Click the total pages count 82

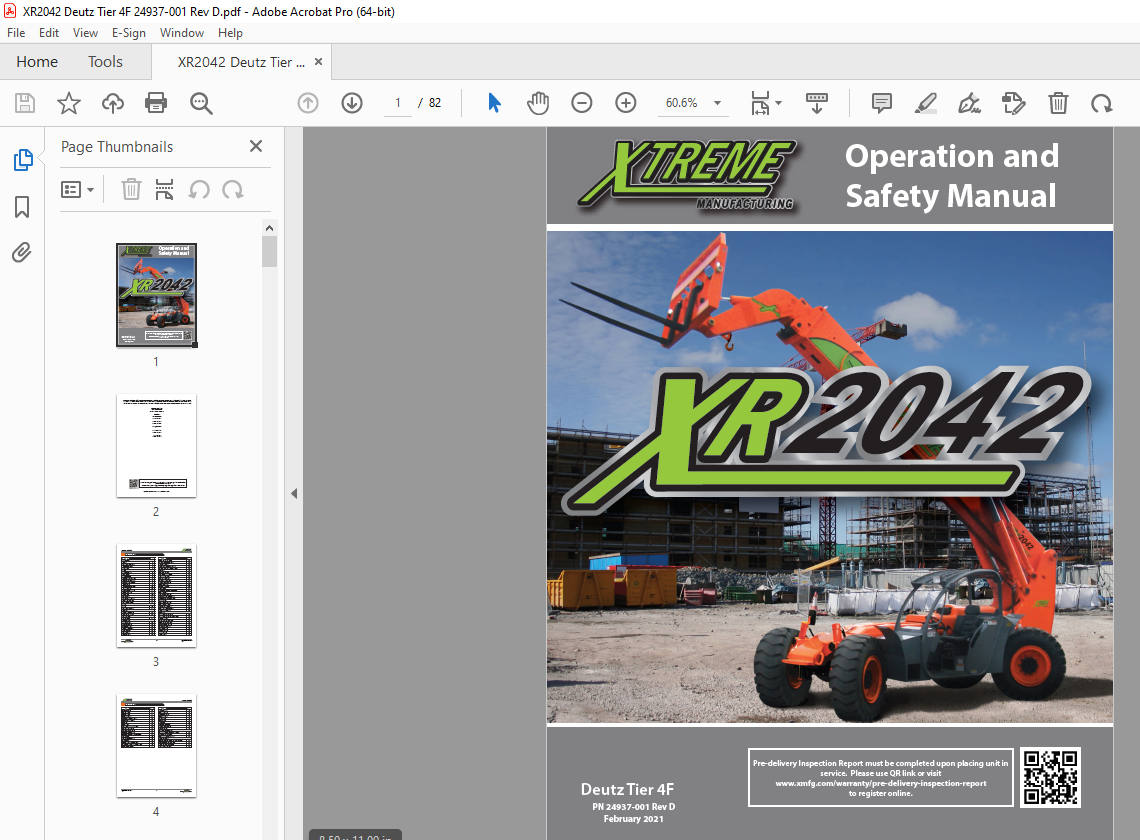435,103
